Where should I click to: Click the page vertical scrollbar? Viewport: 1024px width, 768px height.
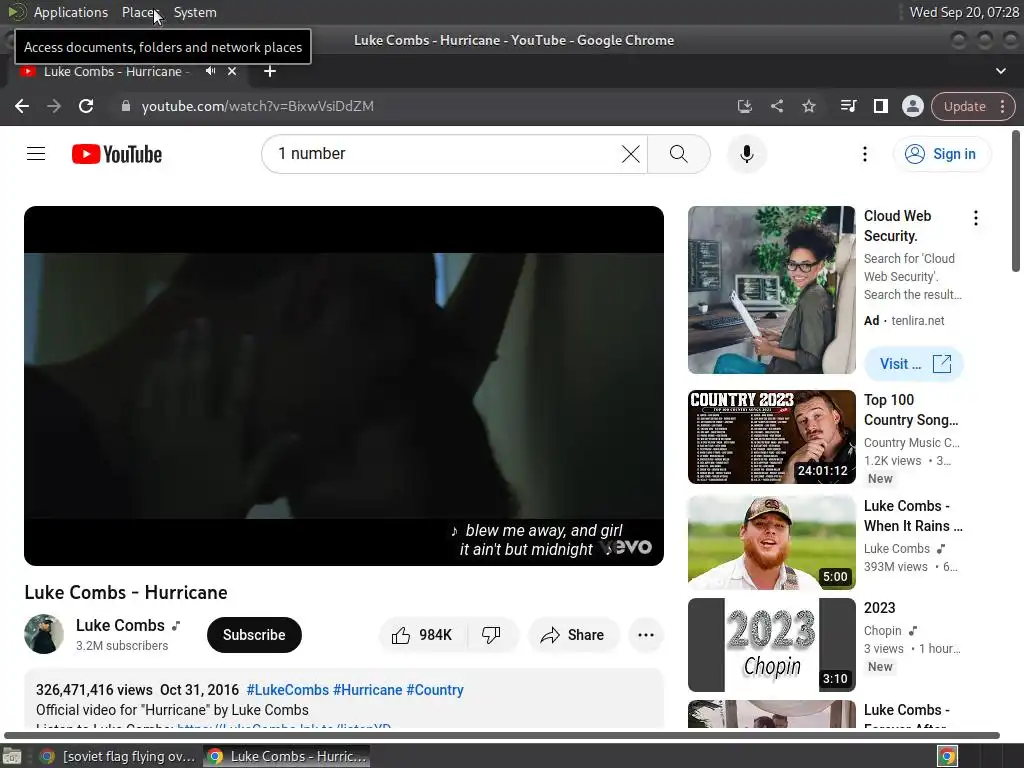(1016, 201)
